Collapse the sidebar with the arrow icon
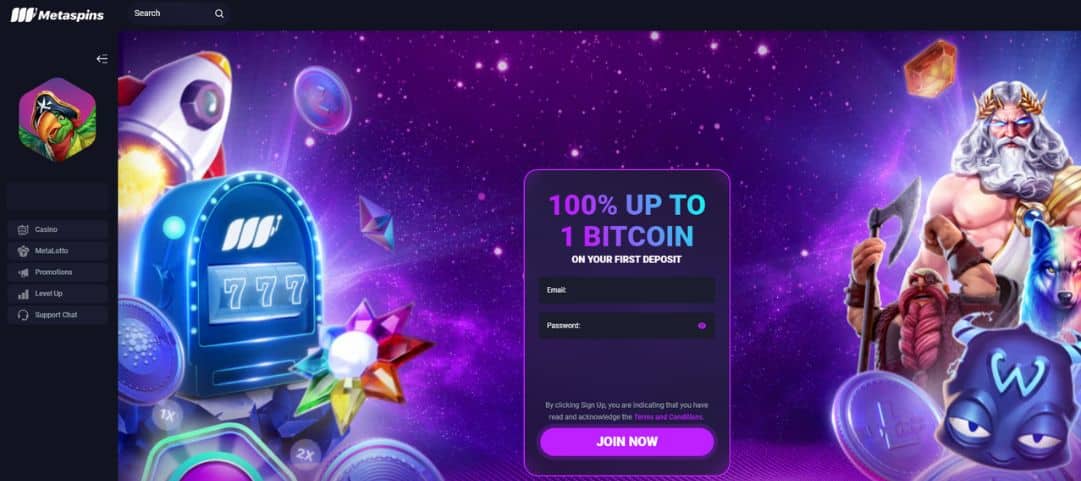 [102, 59]
